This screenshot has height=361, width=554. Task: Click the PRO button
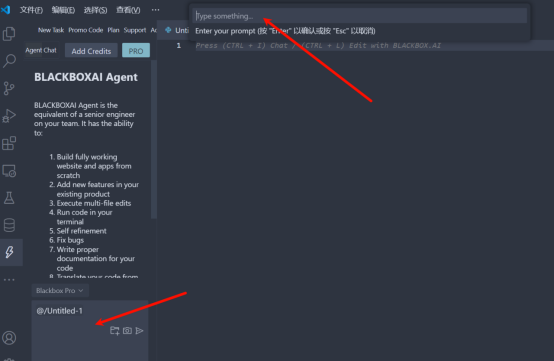(136, 51)
